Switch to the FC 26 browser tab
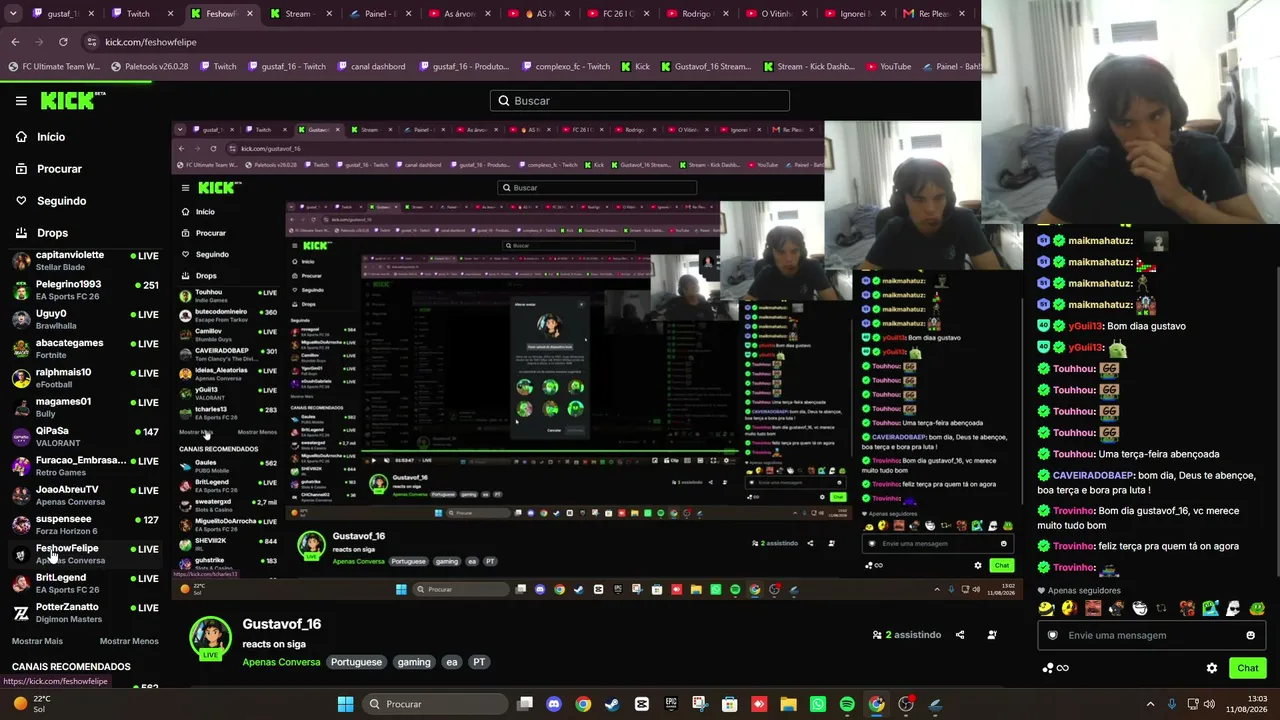Screen dimensions: 1280x720 click(x=617, y=14)
